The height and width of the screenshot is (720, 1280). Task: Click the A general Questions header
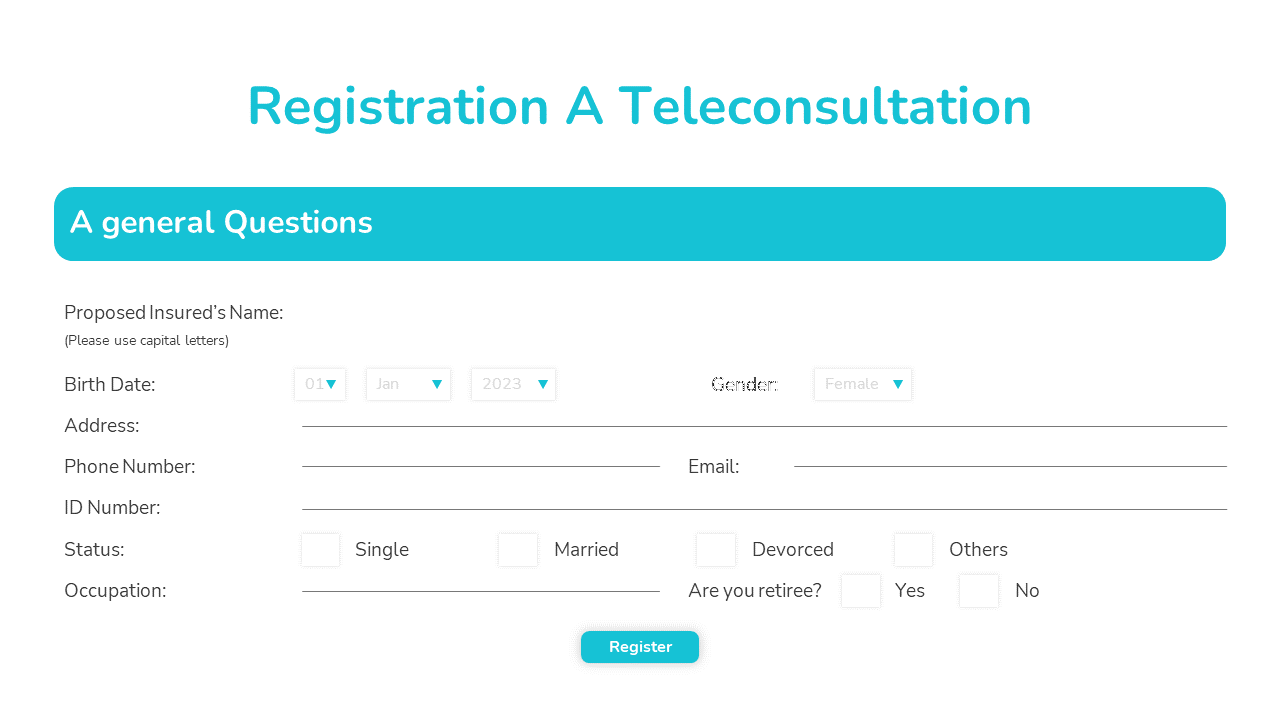[x=640, y=224]
